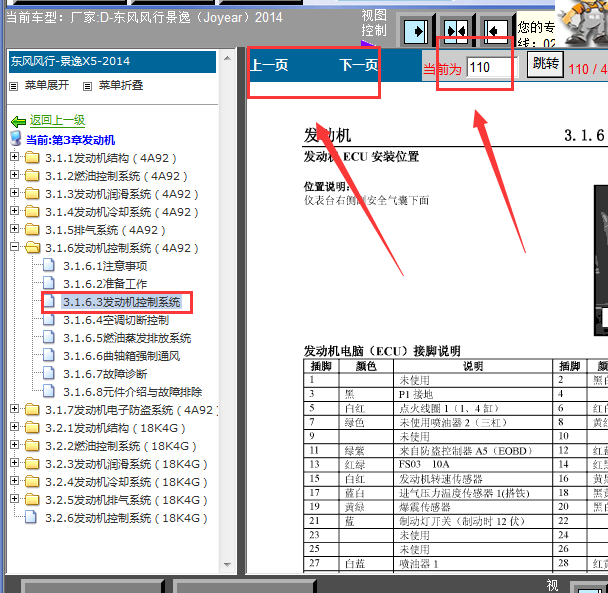Expand the 3.2.3发动机润滑系统(18K4G) node
The image size is (608, 593).
14,462
